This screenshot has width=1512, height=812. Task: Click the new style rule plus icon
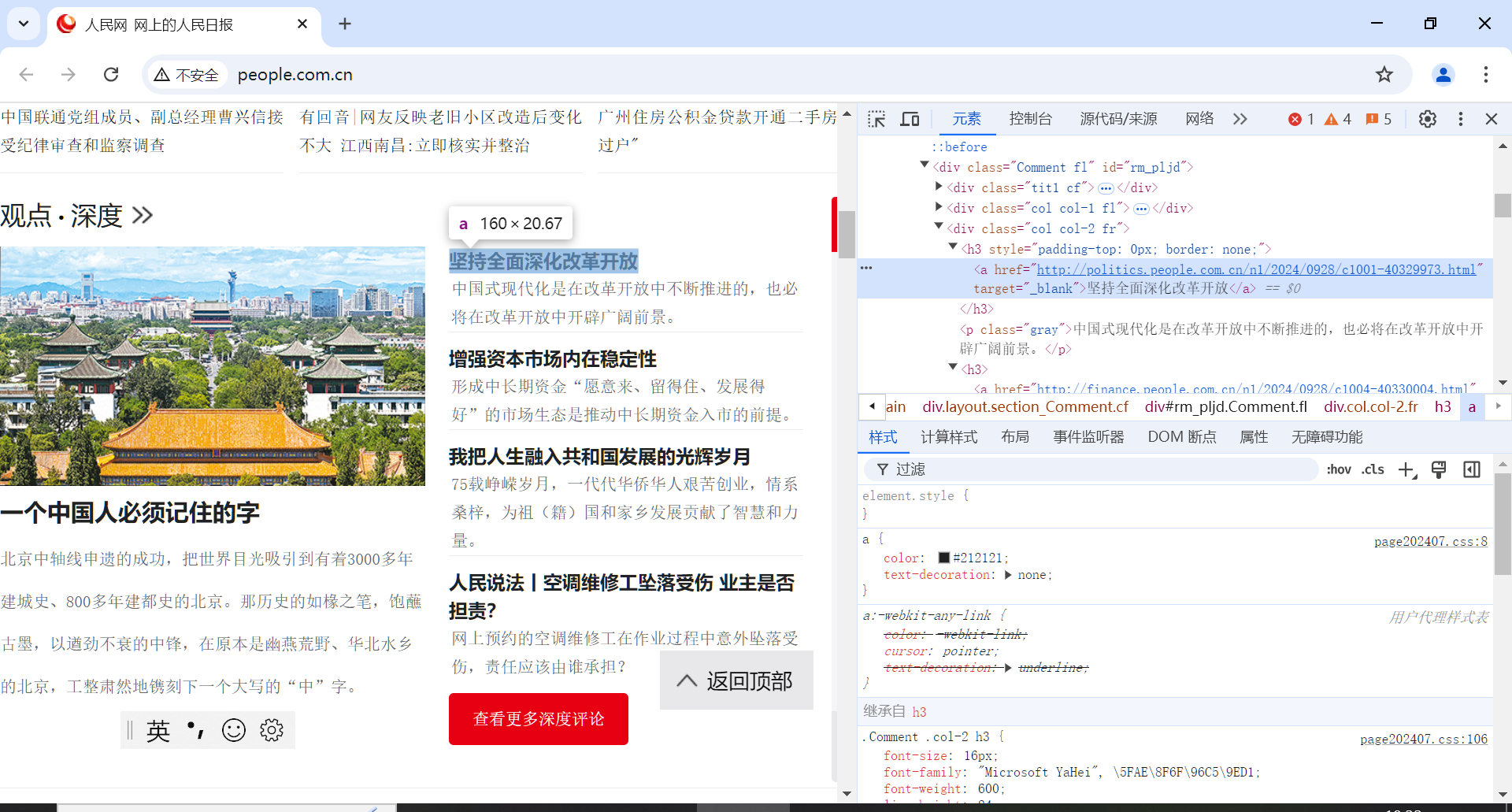point(1406,470)
